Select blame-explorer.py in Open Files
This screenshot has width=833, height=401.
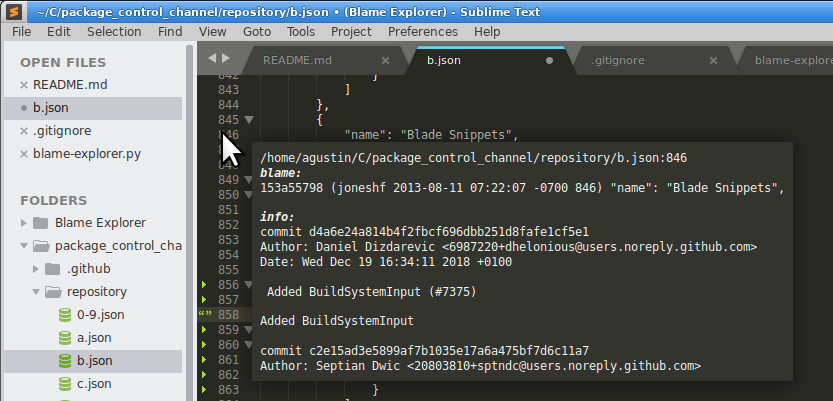click(87, 154)
